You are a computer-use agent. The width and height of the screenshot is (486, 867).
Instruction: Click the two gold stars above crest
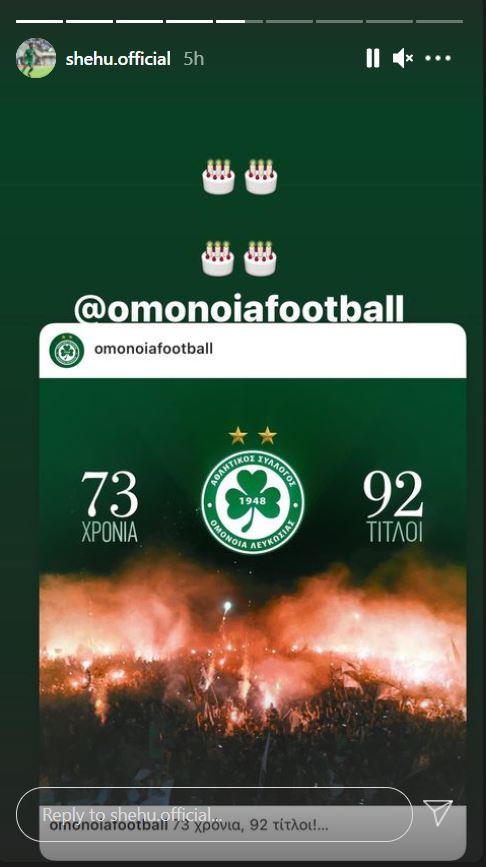click(x=253, y=435)
